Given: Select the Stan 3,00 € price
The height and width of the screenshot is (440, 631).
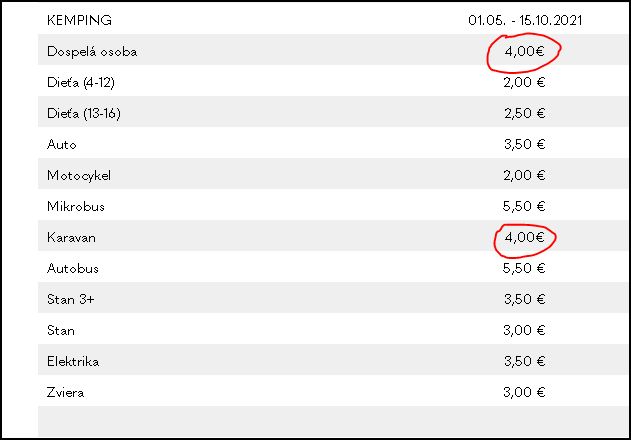Looking at the screenshot, I should pos(524,330).
